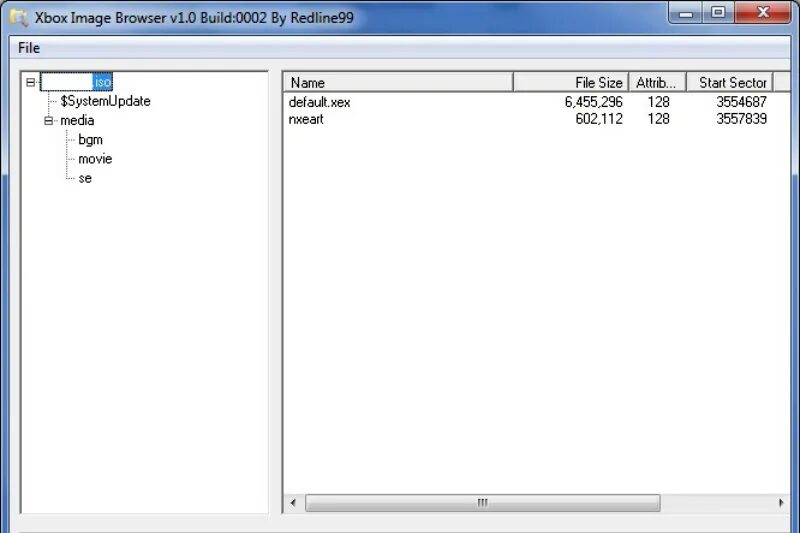The image size is (800, 533).
Task: Close the Xbox Image Browser window
Action: [x=763, y=13]
